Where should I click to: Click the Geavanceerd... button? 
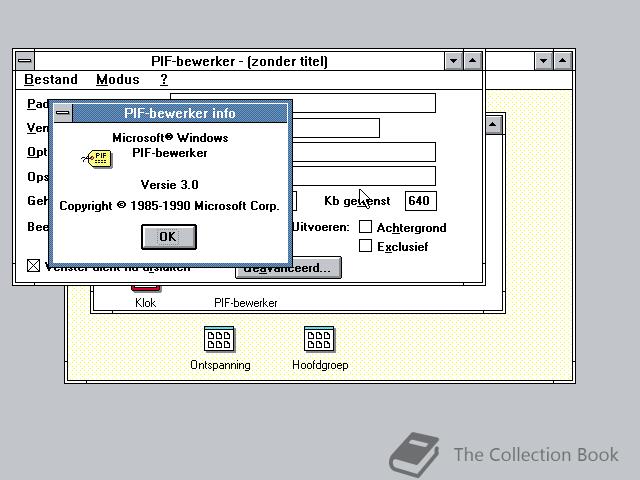(288, 268)
